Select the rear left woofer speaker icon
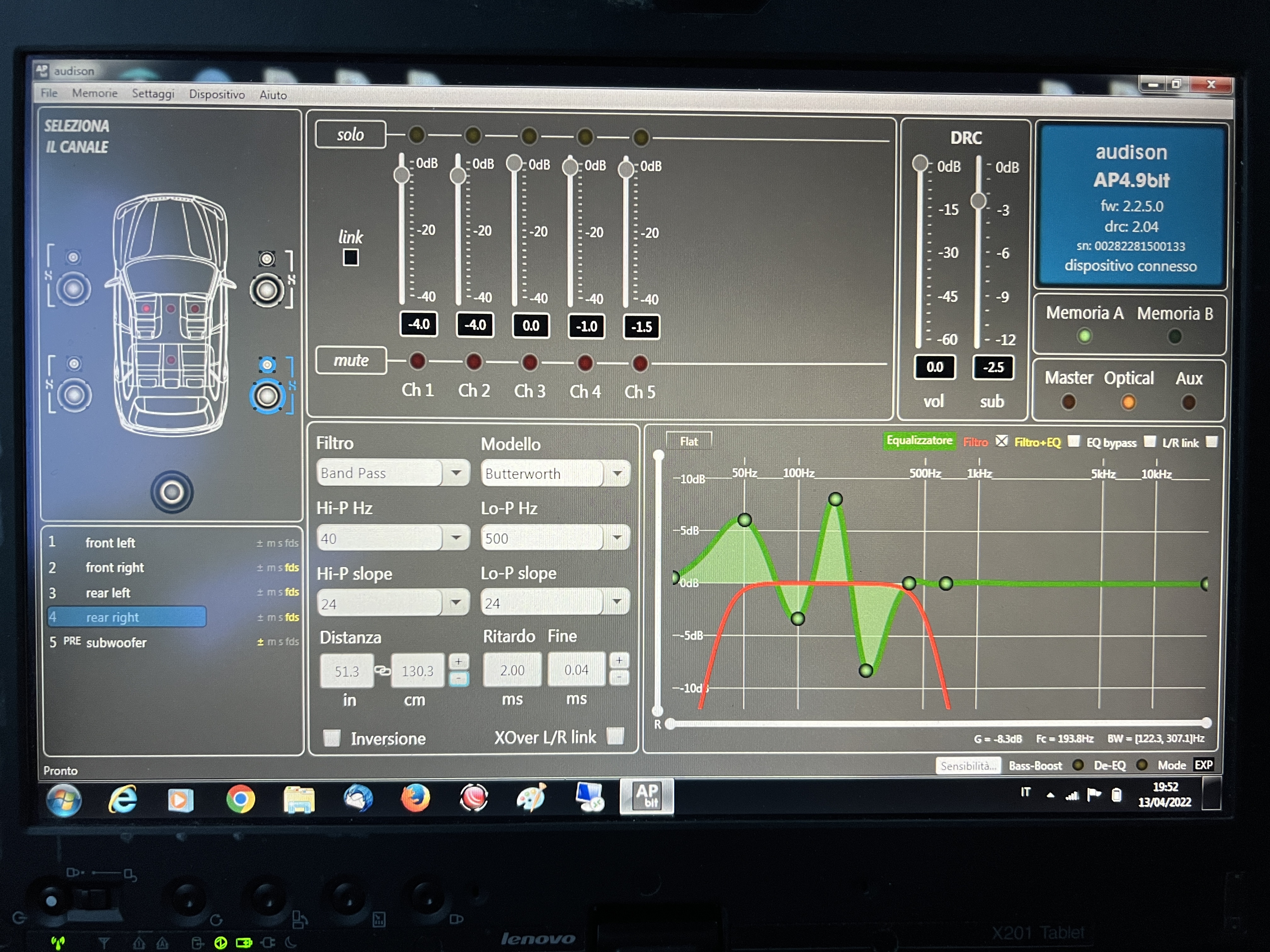The height and width of the screenshot is (952, 1270). 74,395
